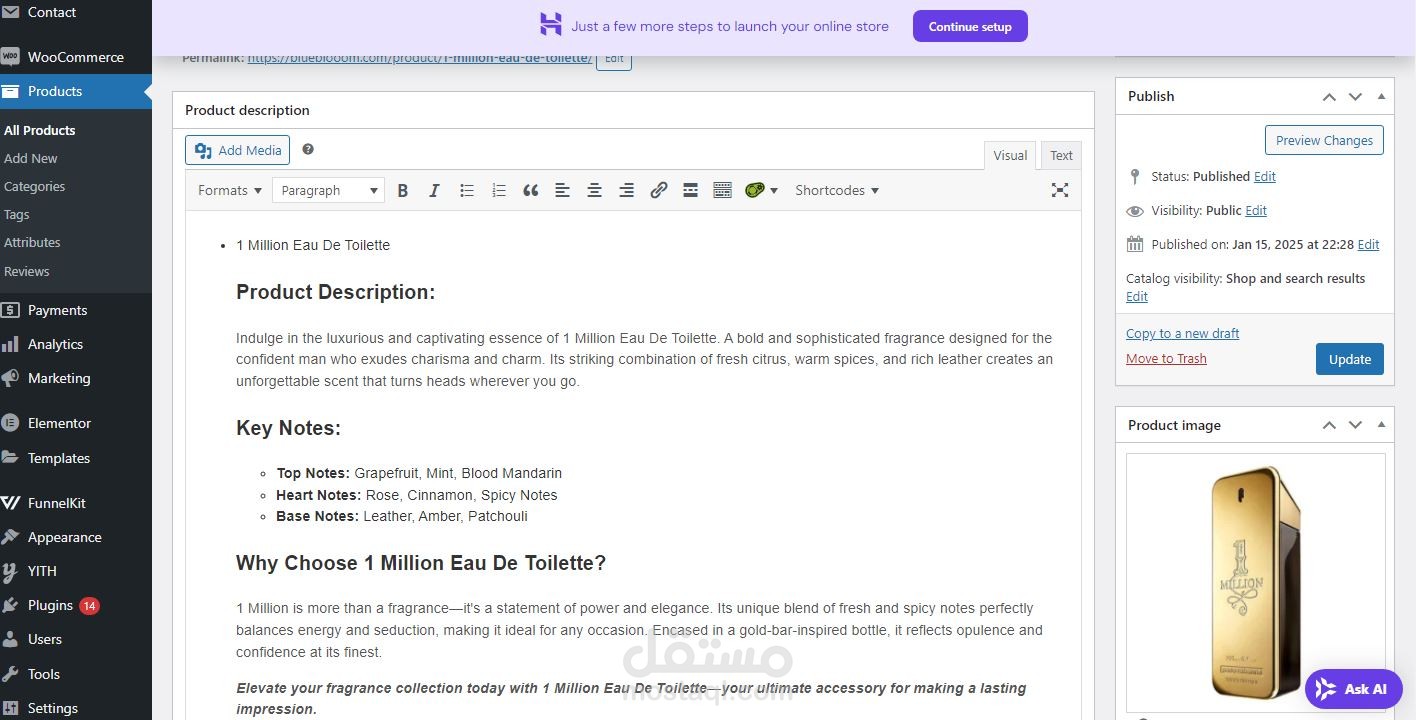This screenshot has width=1416, height=720.
Task: Open WooCommerce menu in sidebar
Action: (76, 57)
